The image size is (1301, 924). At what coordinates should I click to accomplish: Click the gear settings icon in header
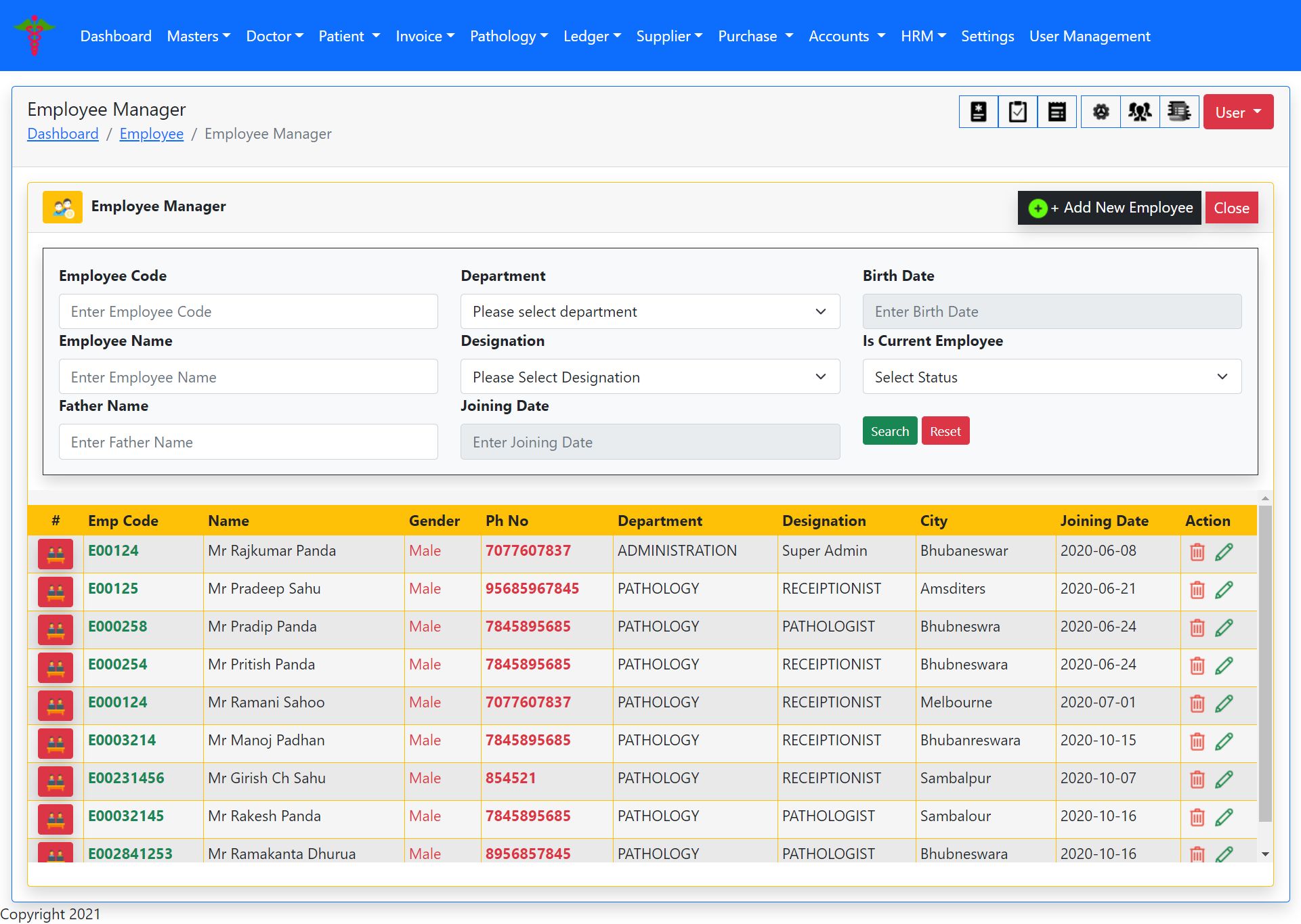[1101, 112]
